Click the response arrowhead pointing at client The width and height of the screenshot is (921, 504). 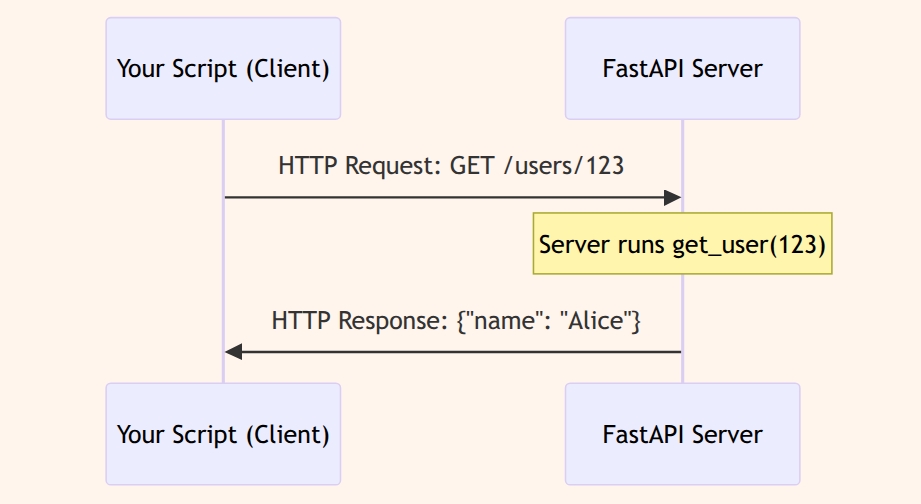[234, 352]
